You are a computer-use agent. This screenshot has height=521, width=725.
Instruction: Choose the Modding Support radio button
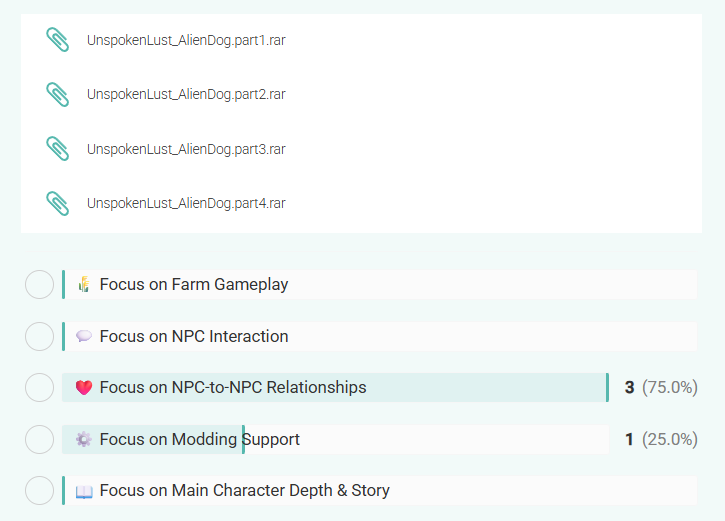click(x=39, y=439)
